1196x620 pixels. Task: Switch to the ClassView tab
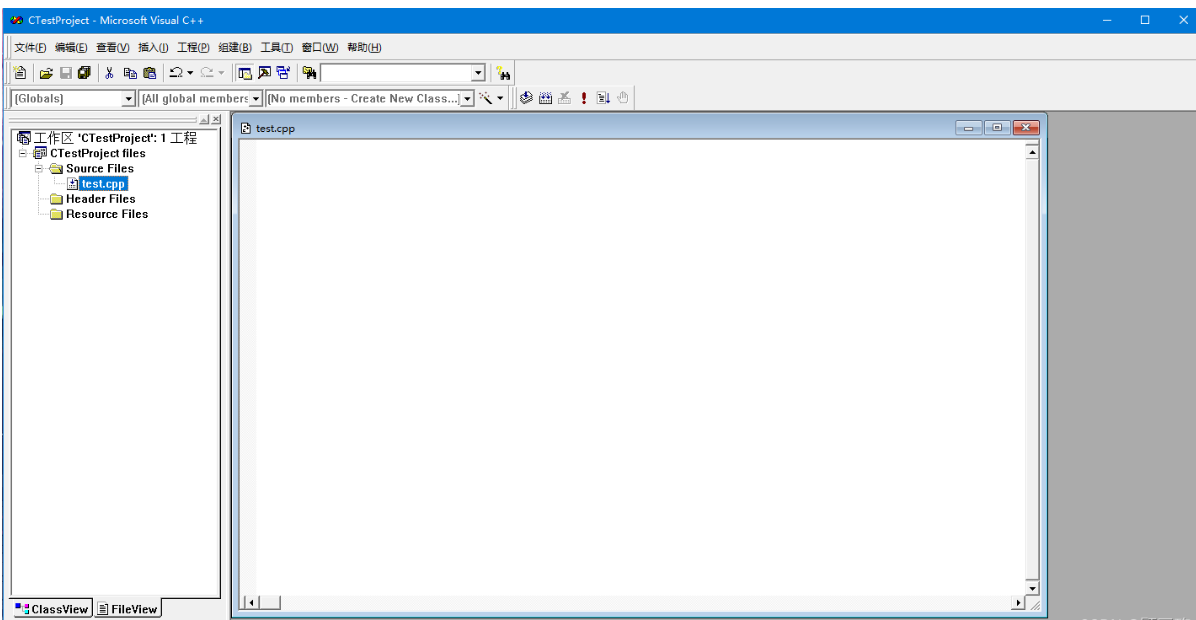click(52, 609)
